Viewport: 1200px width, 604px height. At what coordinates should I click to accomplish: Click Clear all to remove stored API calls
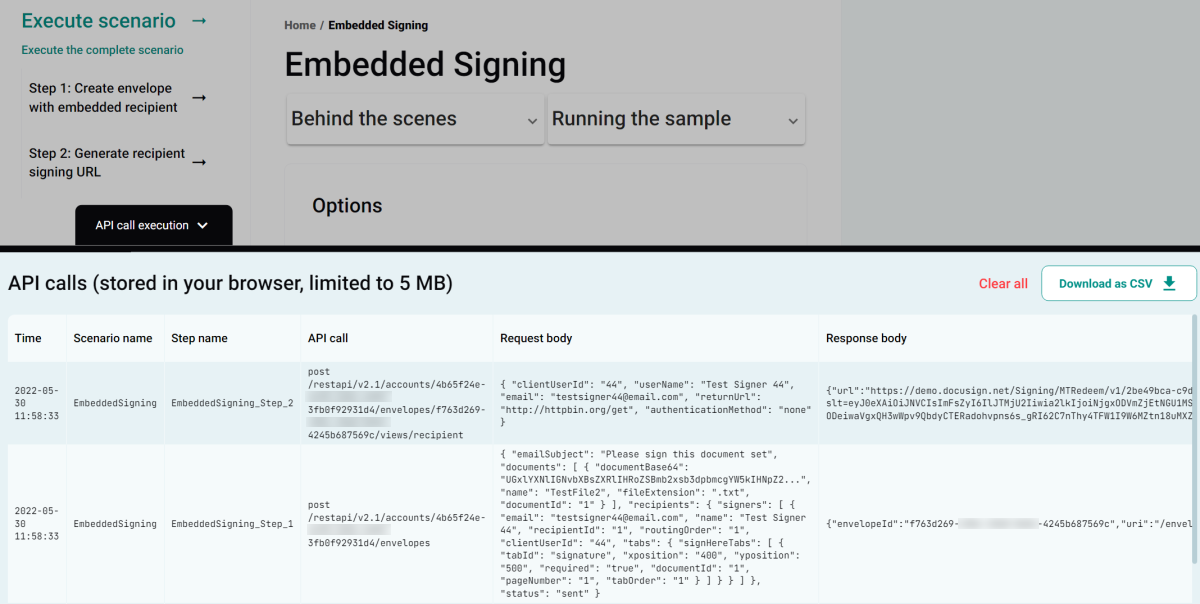tap(1003, 283)
